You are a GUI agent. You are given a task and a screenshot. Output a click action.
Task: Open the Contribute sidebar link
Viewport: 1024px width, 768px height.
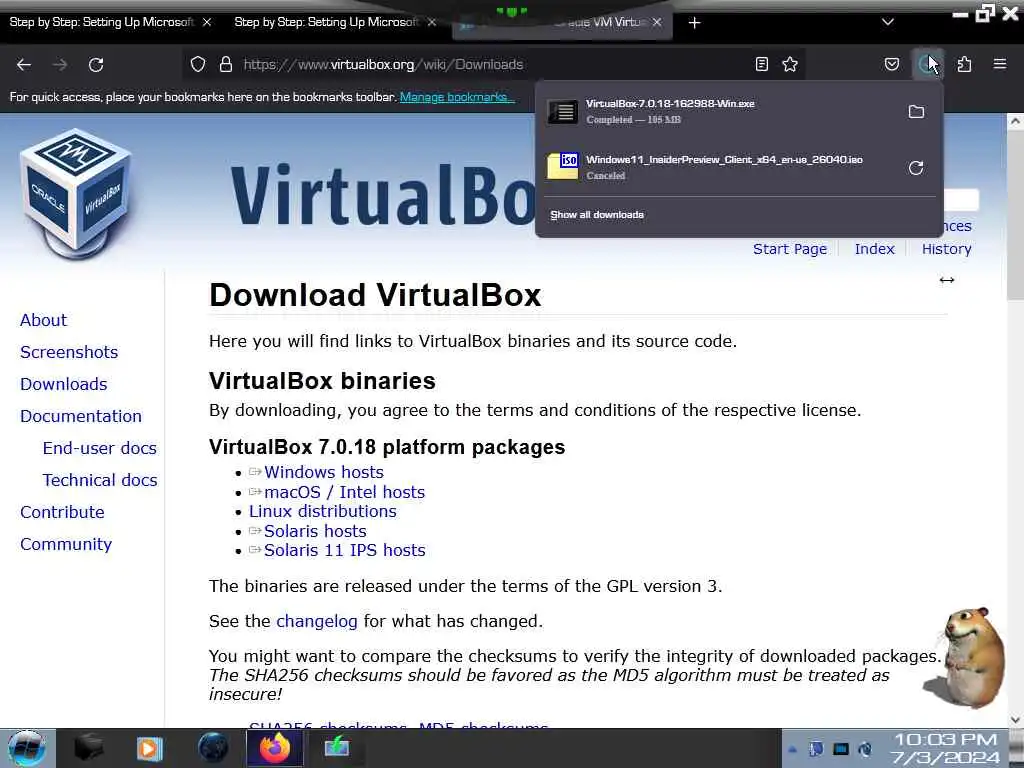click(x=62, y=512)
